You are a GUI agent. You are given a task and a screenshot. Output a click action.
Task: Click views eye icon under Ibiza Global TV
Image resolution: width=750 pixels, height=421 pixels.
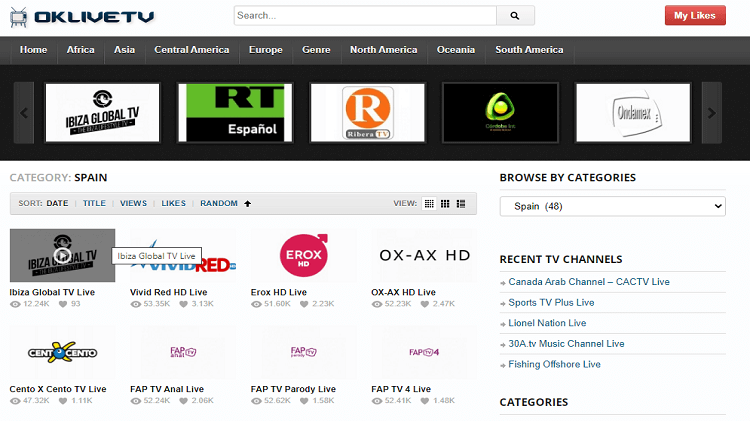pos(15,304)
